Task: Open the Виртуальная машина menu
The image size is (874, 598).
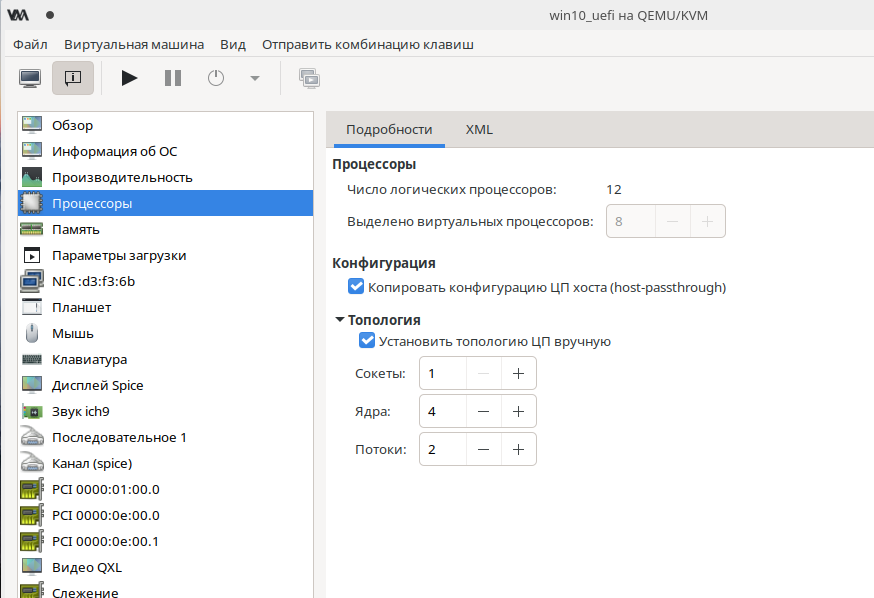Action: coord(134,44)
